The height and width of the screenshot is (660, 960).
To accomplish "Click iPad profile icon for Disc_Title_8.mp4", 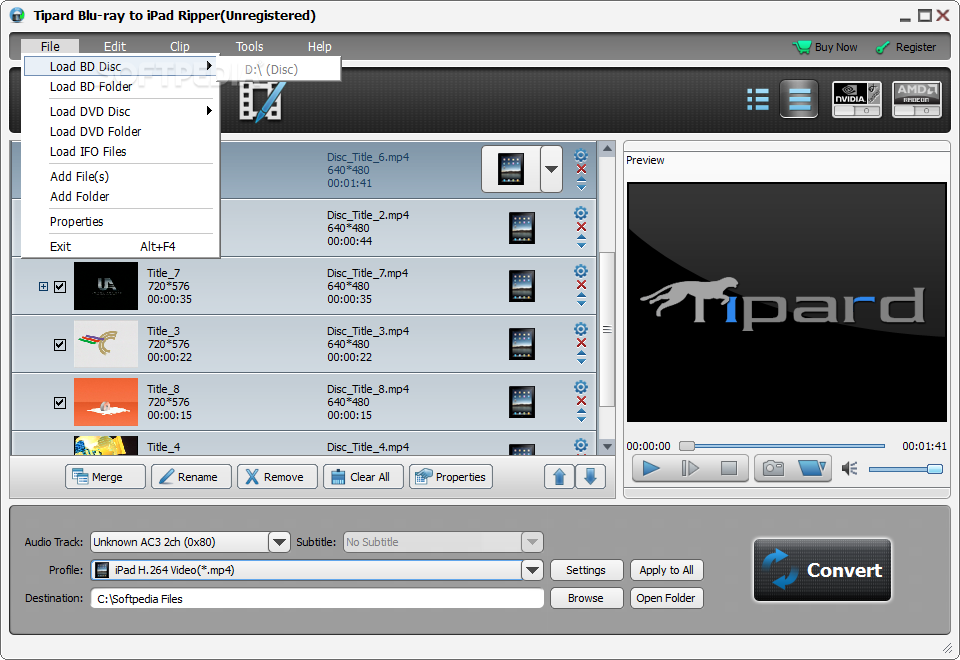I will [x=522, y=402].
